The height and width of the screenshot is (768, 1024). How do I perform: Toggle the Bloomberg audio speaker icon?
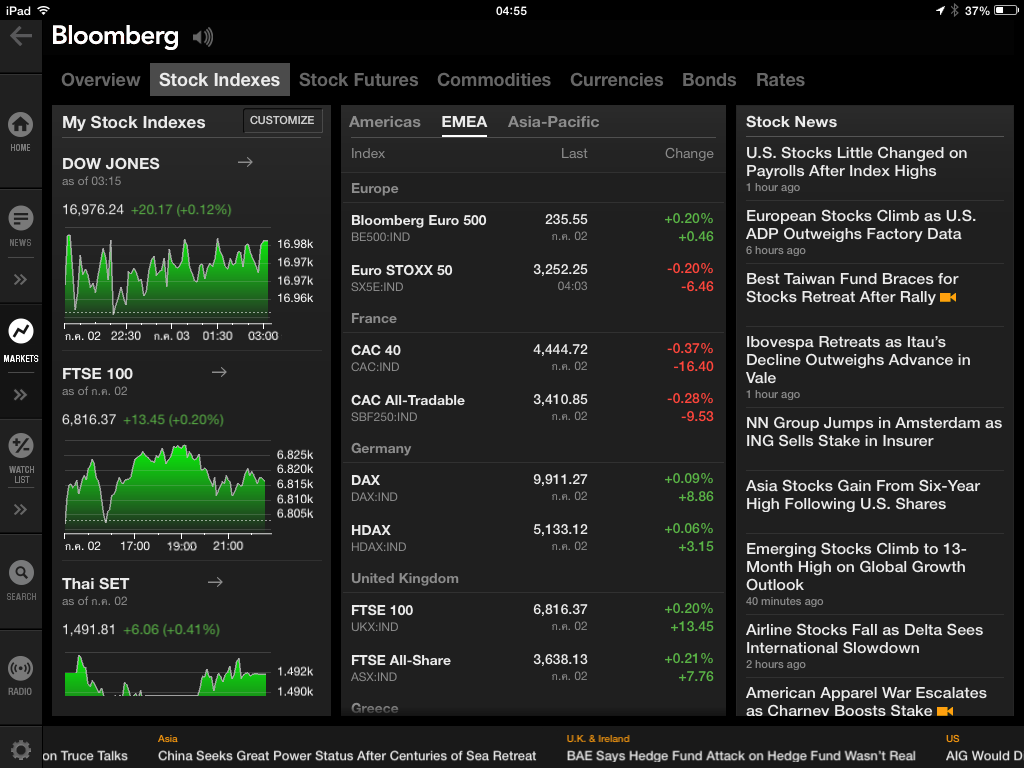(203, 37)
